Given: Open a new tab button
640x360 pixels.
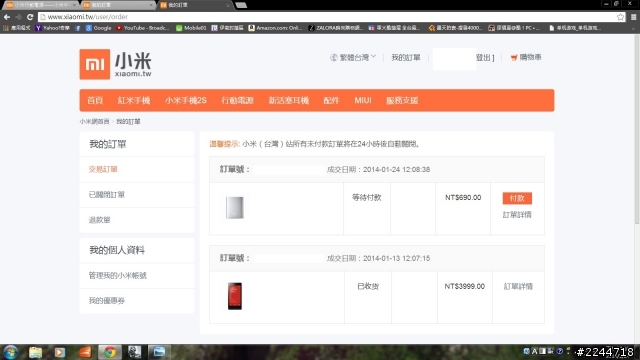Looking at the screenshot, I should tap(242, 5).
